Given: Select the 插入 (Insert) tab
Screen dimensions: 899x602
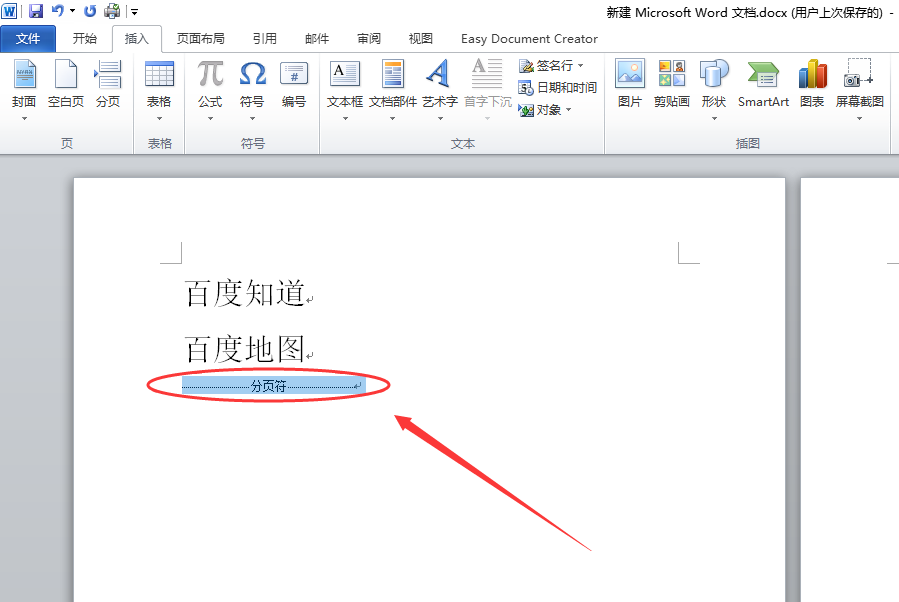Looking at the screenshot, I should coord(136,38).
